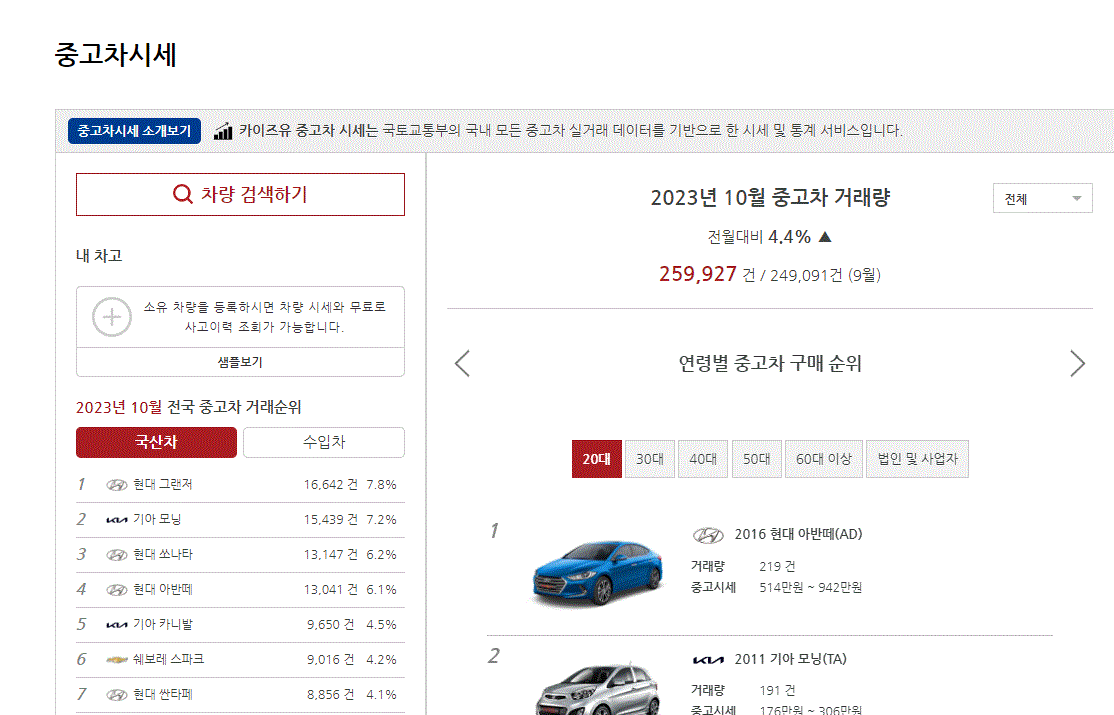1114x715 pixels.
Task: Click the 9,016 건 value
Action: pos(330,660)
